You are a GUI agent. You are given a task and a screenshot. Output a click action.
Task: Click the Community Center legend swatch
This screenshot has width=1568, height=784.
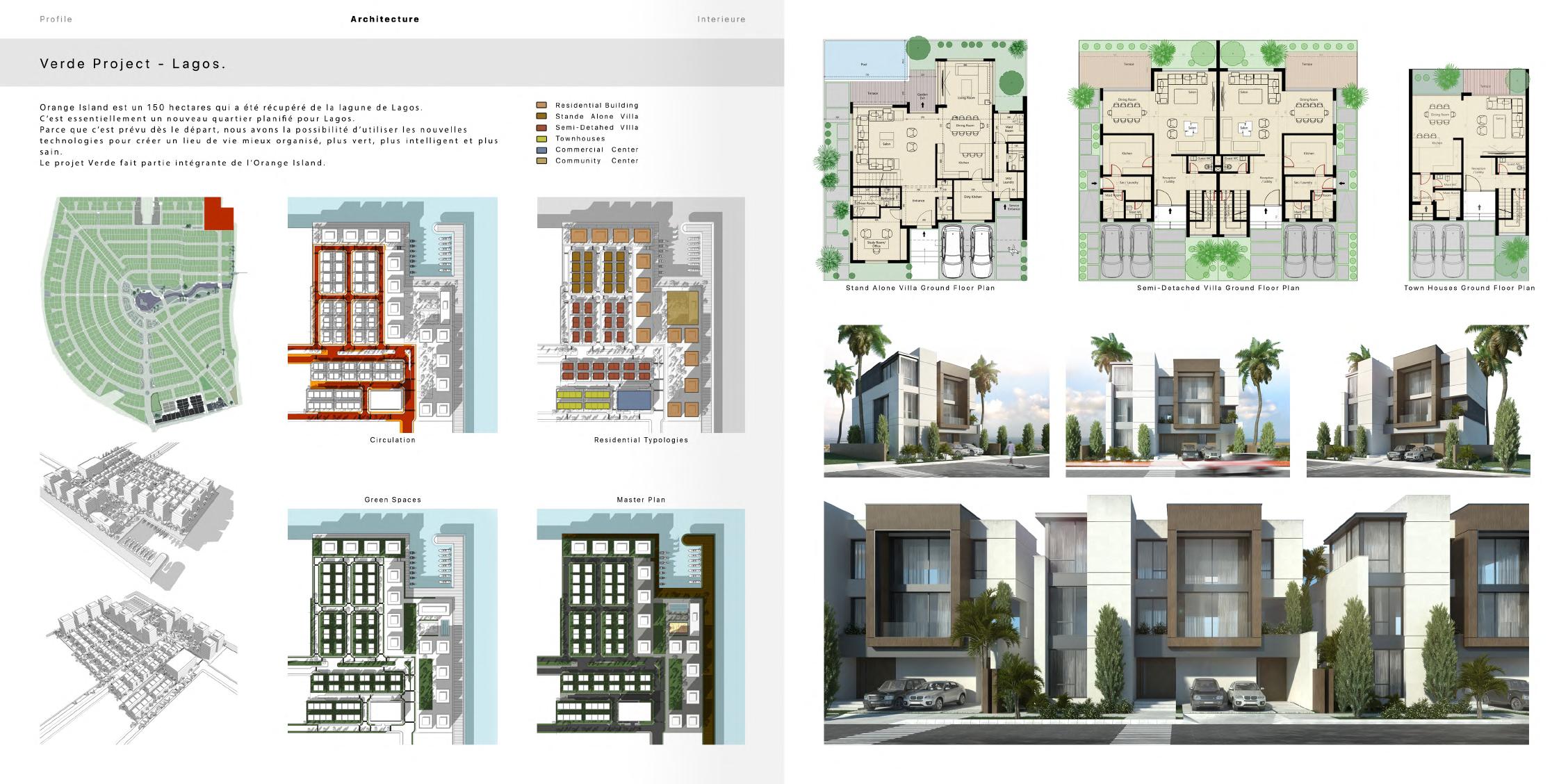[541, 161]
